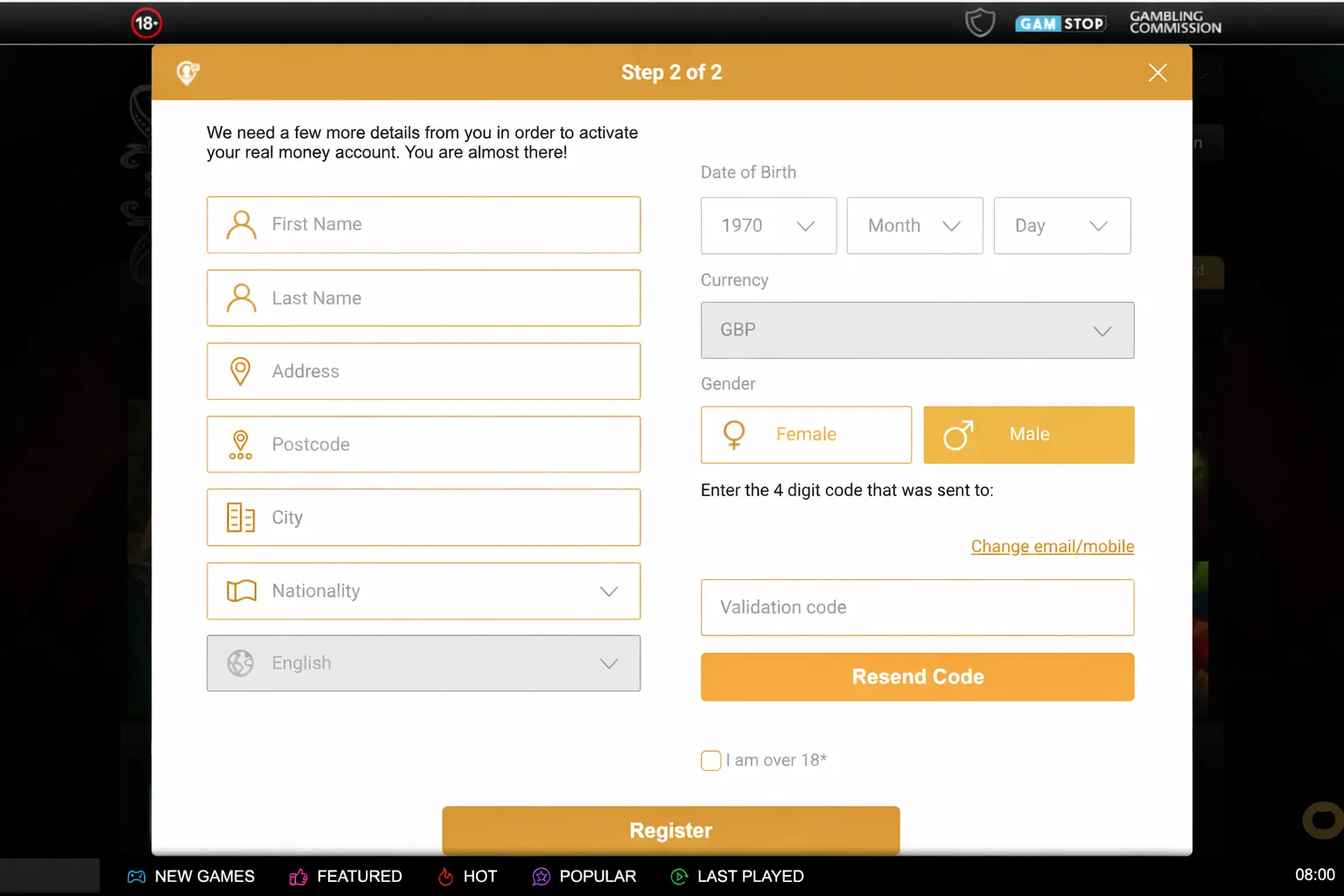Open the birth year dropdown showing 1970
This screenshot has height=896, width=1344.
[x=767, y=226]
